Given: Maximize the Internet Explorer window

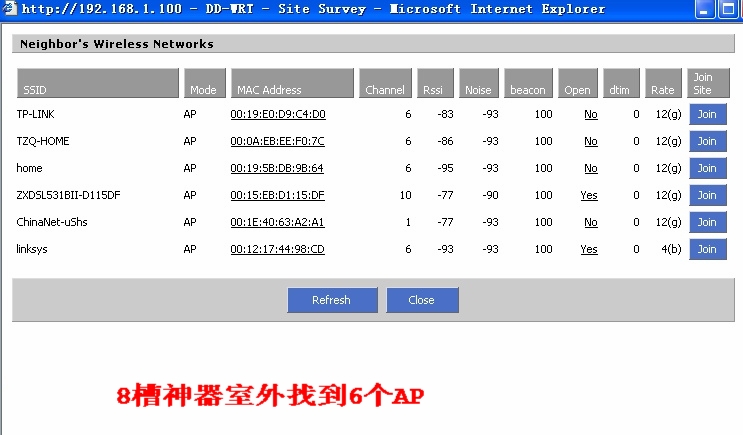Looking at the screenshot, I should click(x=727, y=9).
